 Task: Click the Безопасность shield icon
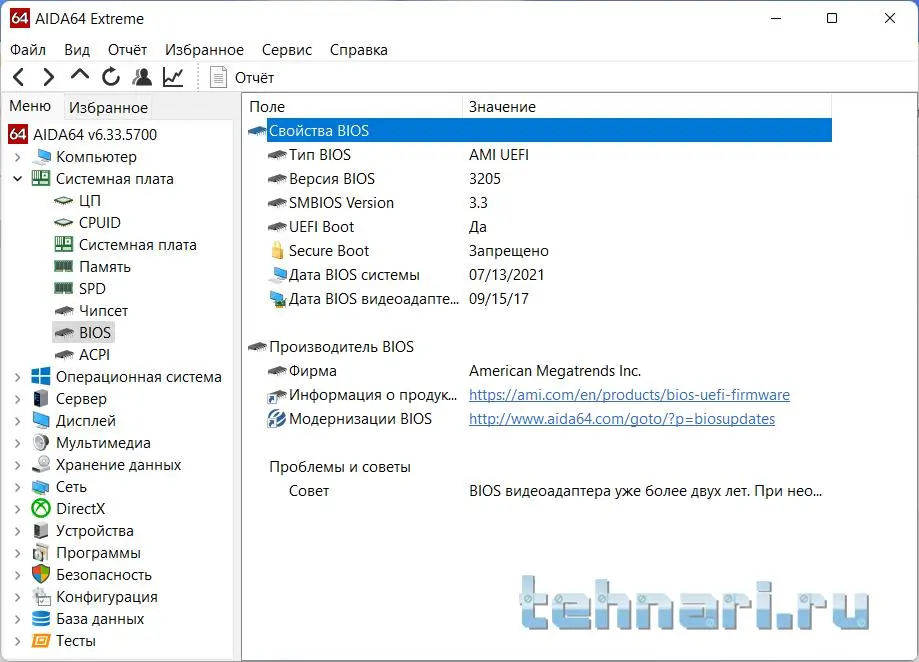tap(41, 575)
